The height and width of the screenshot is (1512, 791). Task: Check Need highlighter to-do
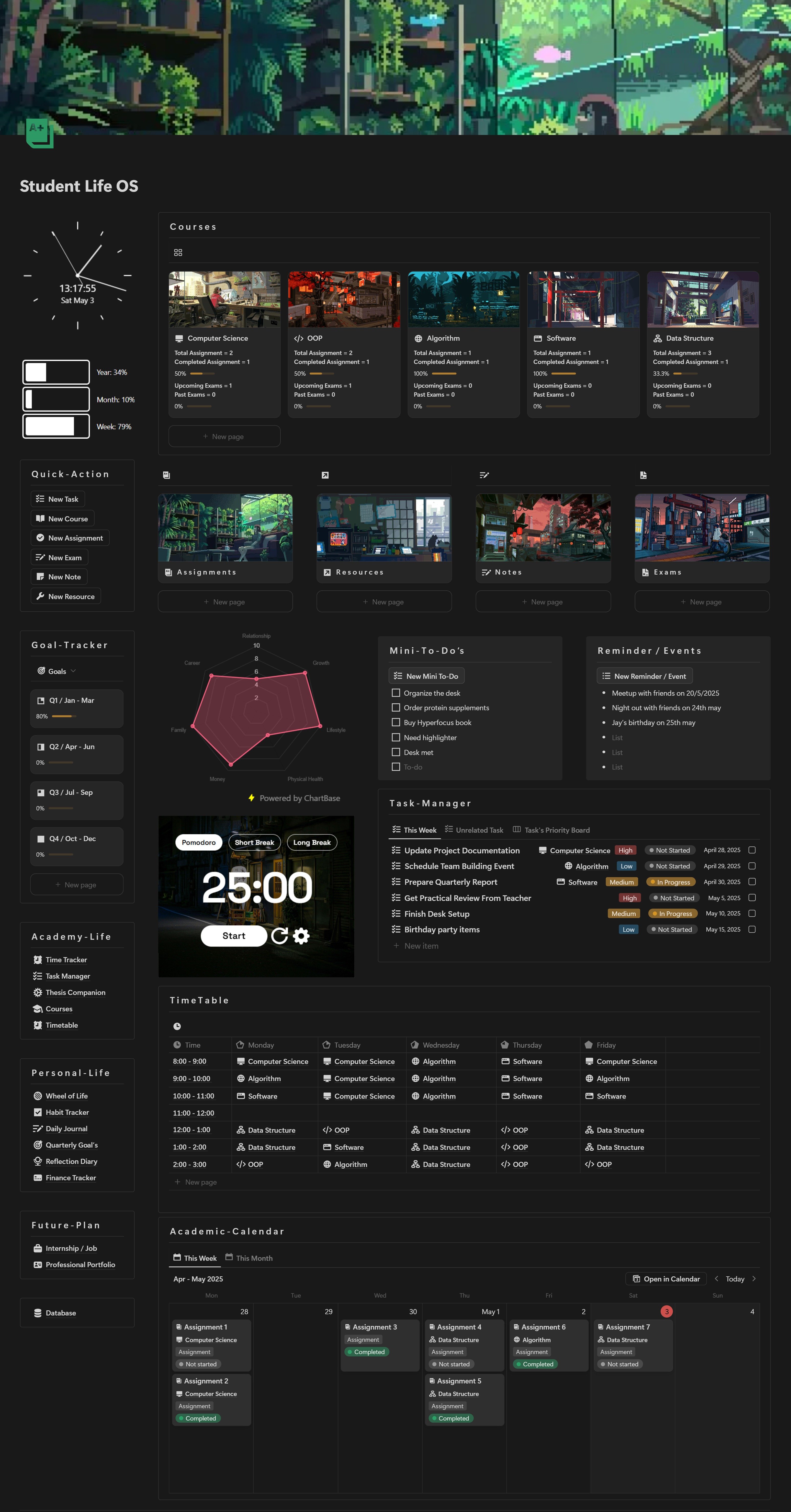396,737
